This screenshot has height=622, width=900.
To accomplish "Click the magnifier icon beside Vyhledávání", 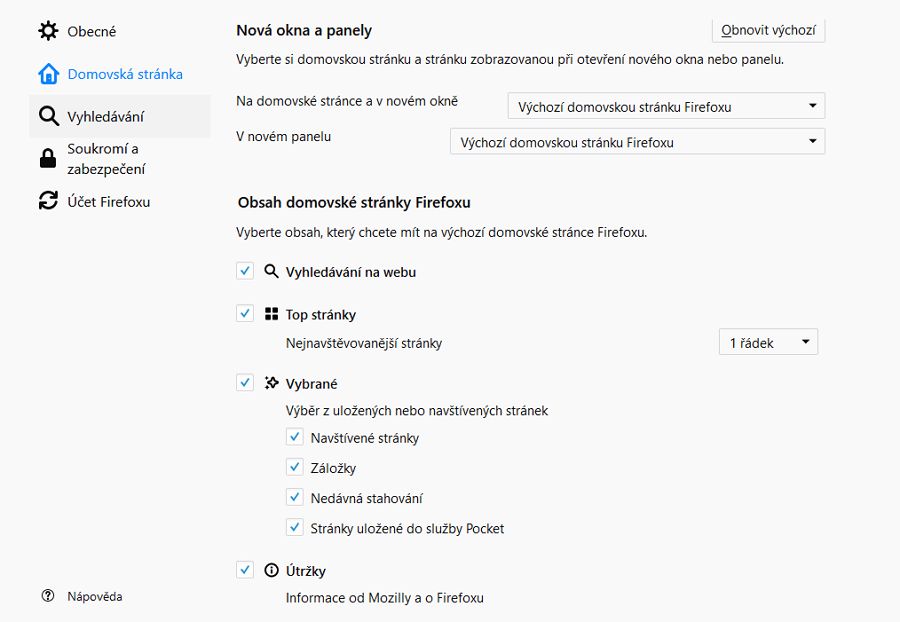I will [x=48, y=117].
